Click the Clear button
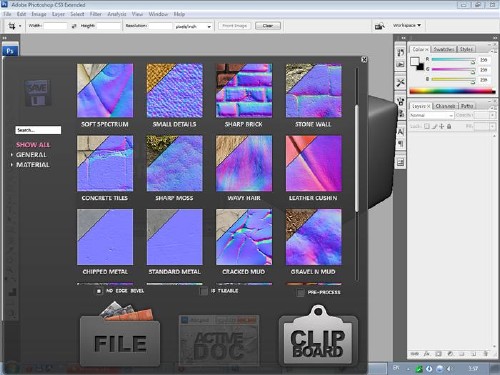500x375 pixels. click(268, 26)
